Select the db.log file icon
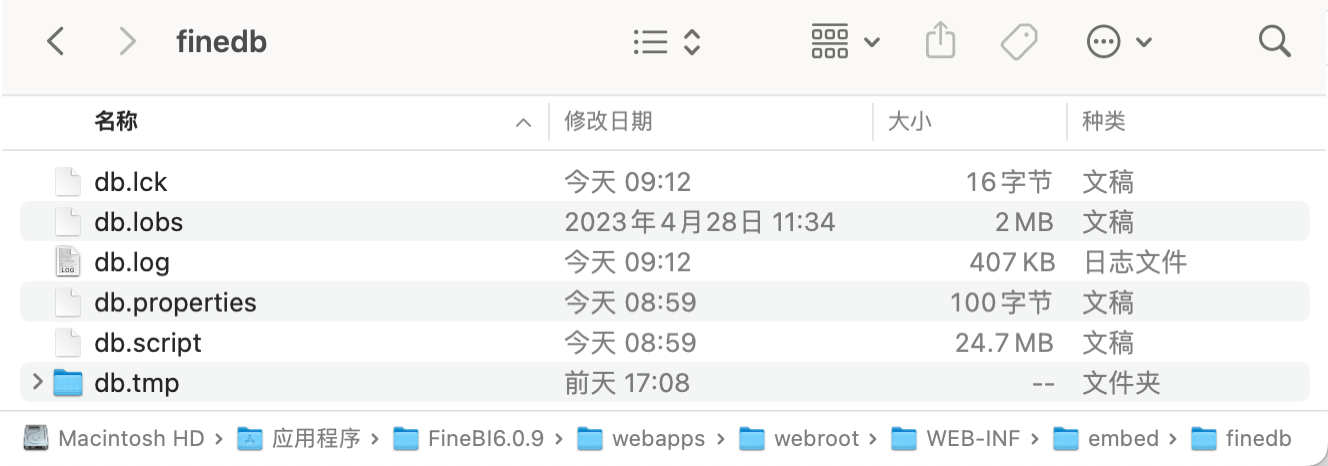The height and width of the screenshot is (466, 1328). coord(67,262)
